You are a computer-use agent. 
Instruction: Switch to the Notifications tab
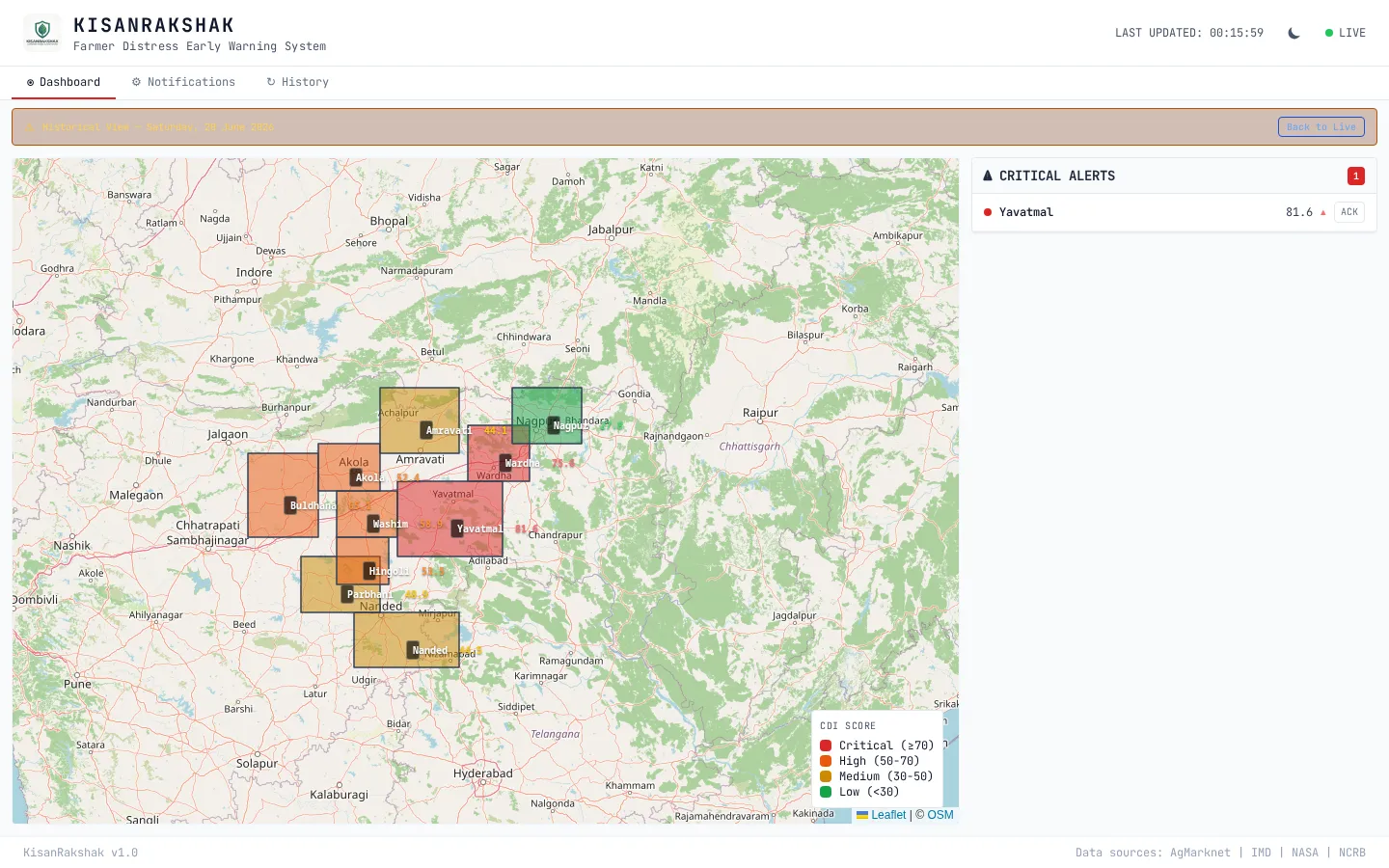click(x=183, y=82)
